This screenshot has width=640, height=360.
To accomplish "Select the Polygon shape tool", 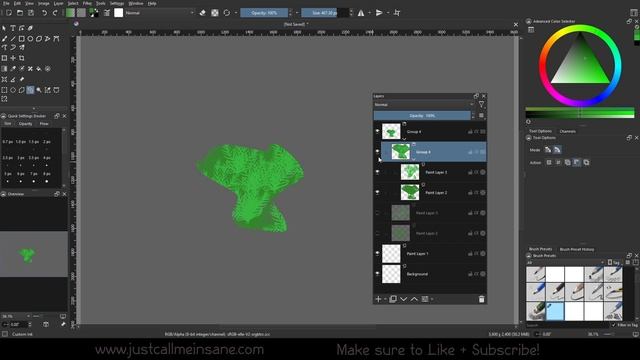I will (39, 39).
